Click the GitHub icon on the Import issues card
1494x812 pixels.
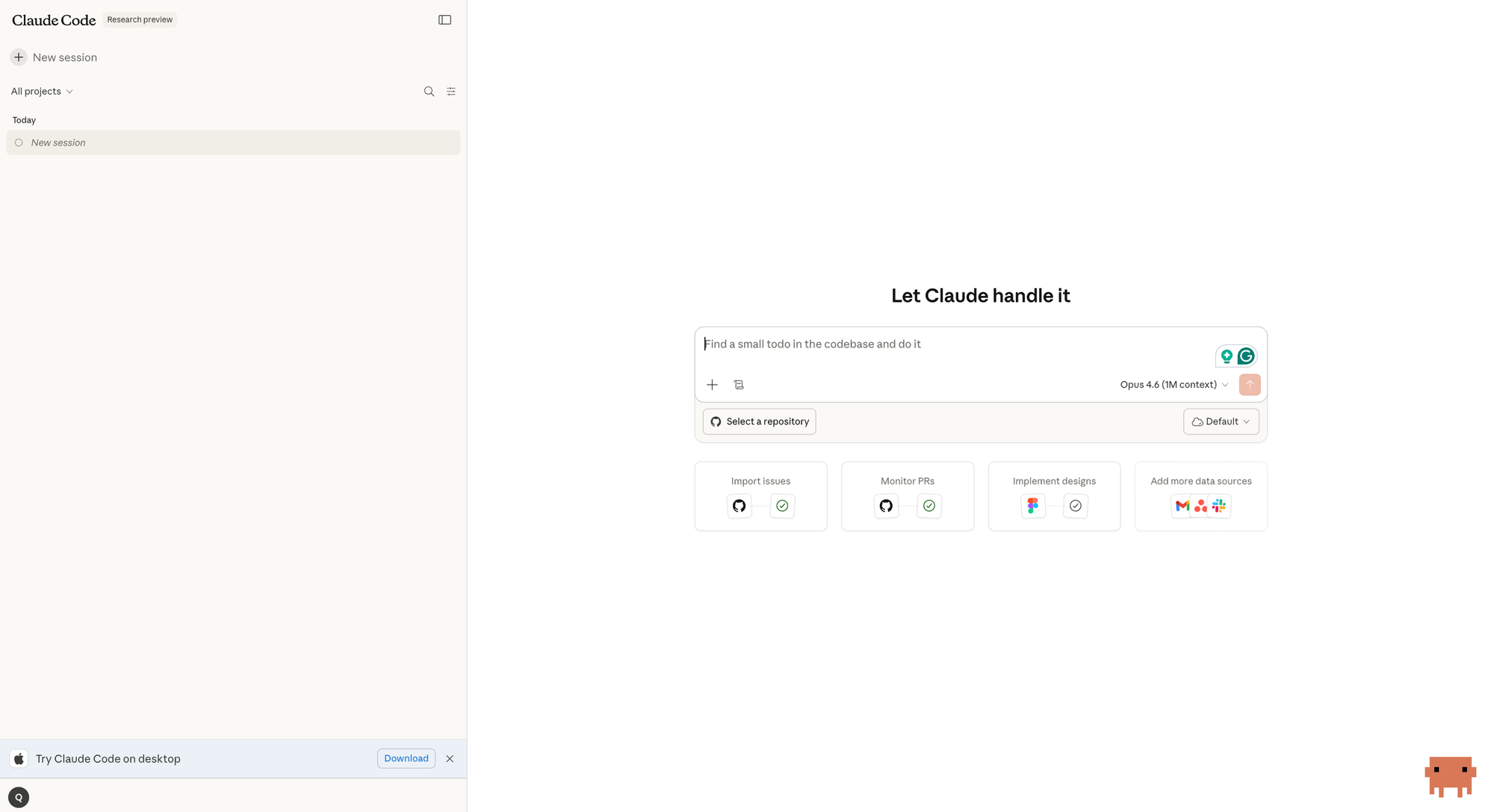(x=739, y=506)
